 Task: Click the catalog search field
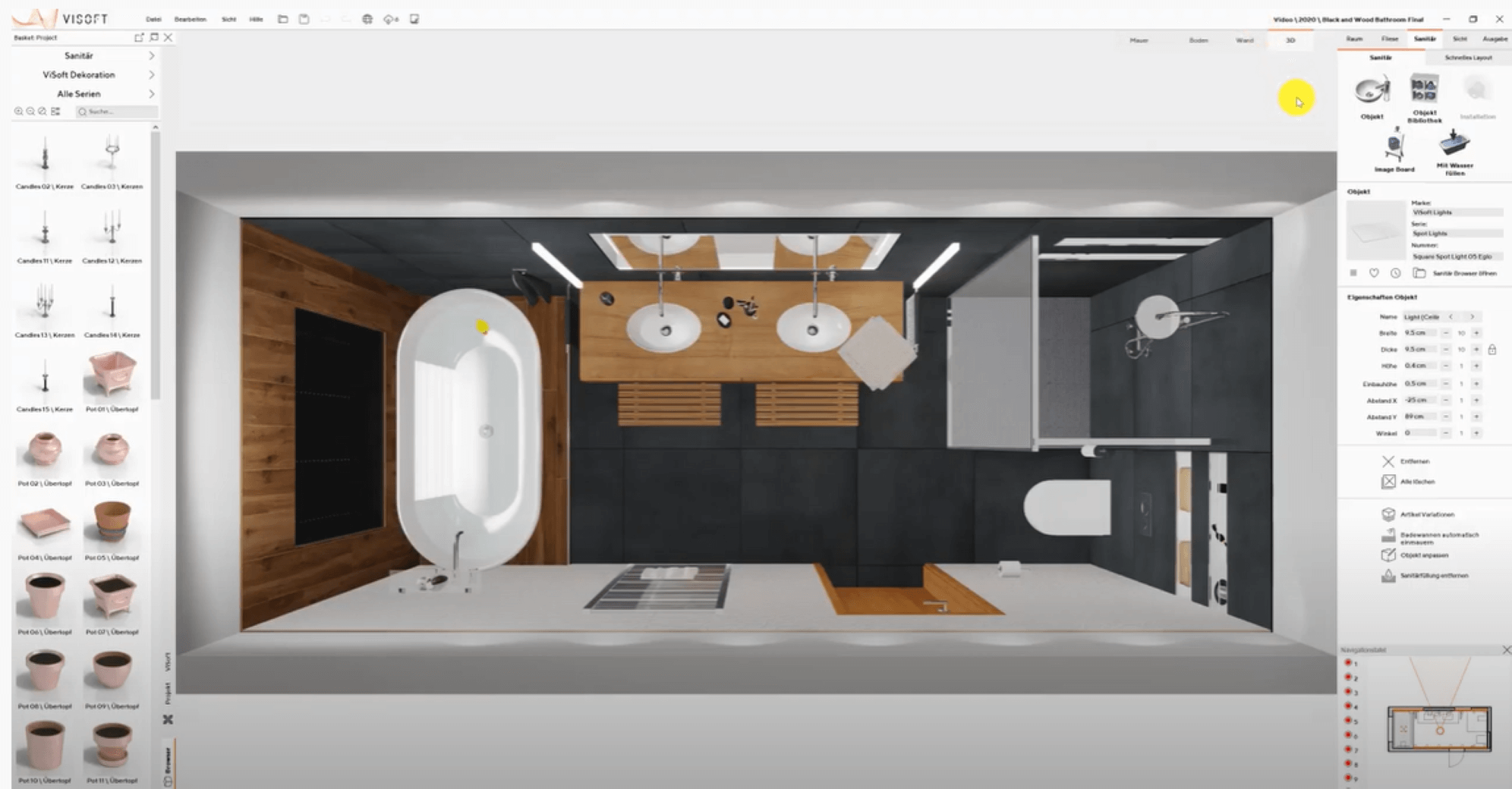point(116,112)
